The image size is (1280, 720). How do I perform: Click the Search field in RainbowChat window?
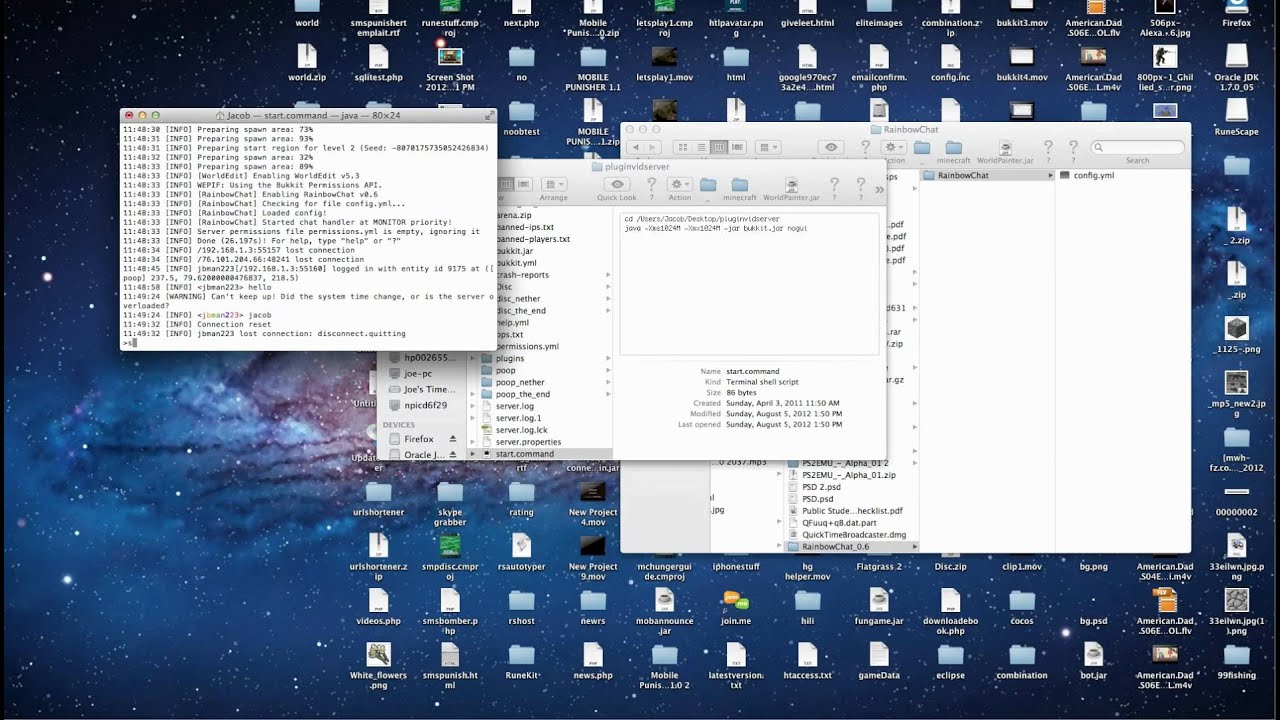point(1137,147)
